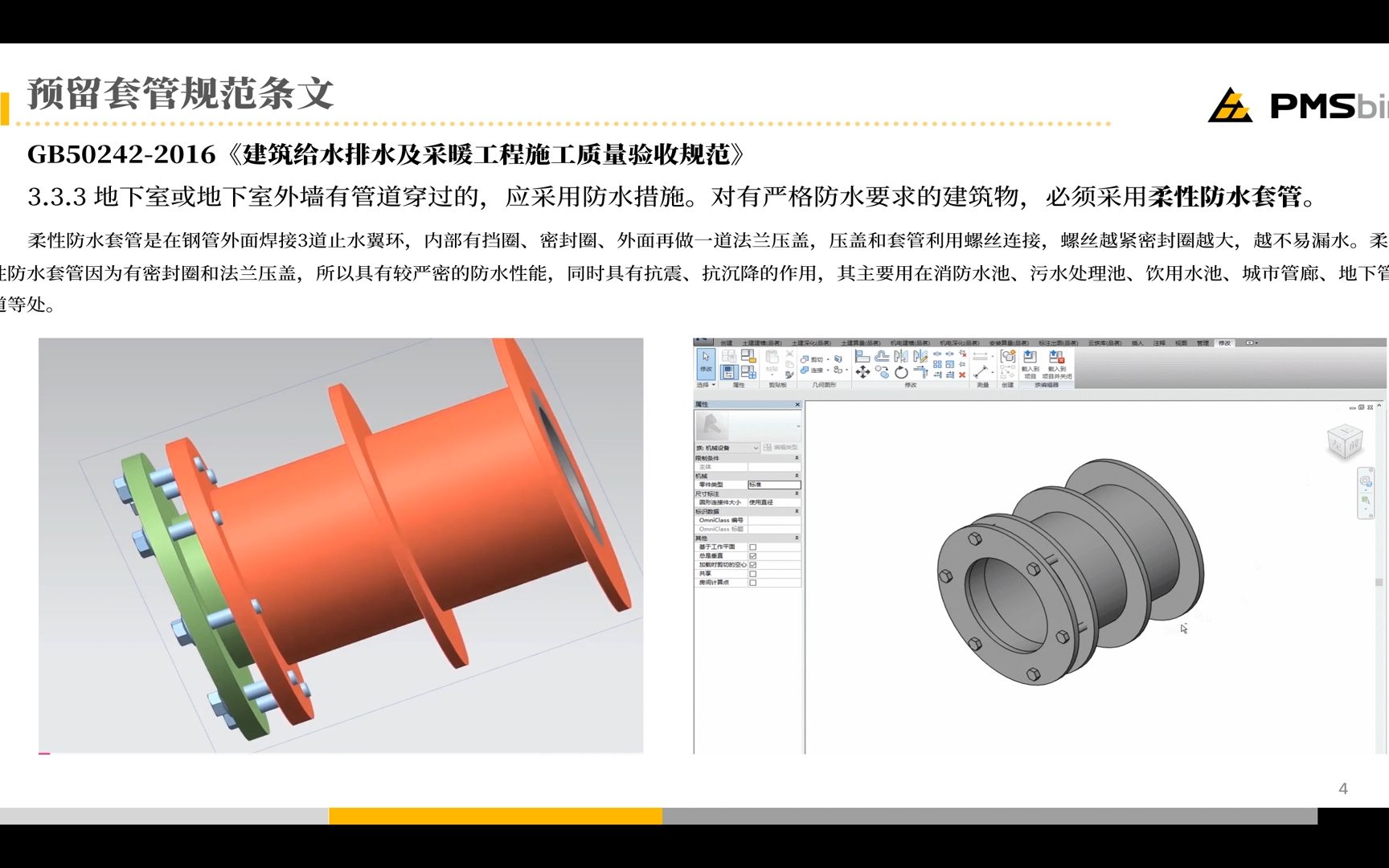This screenshot has height=868, width=1389.
Task: Select the Trim/Extend to Corner tool
Action: [x=920, y=372]
